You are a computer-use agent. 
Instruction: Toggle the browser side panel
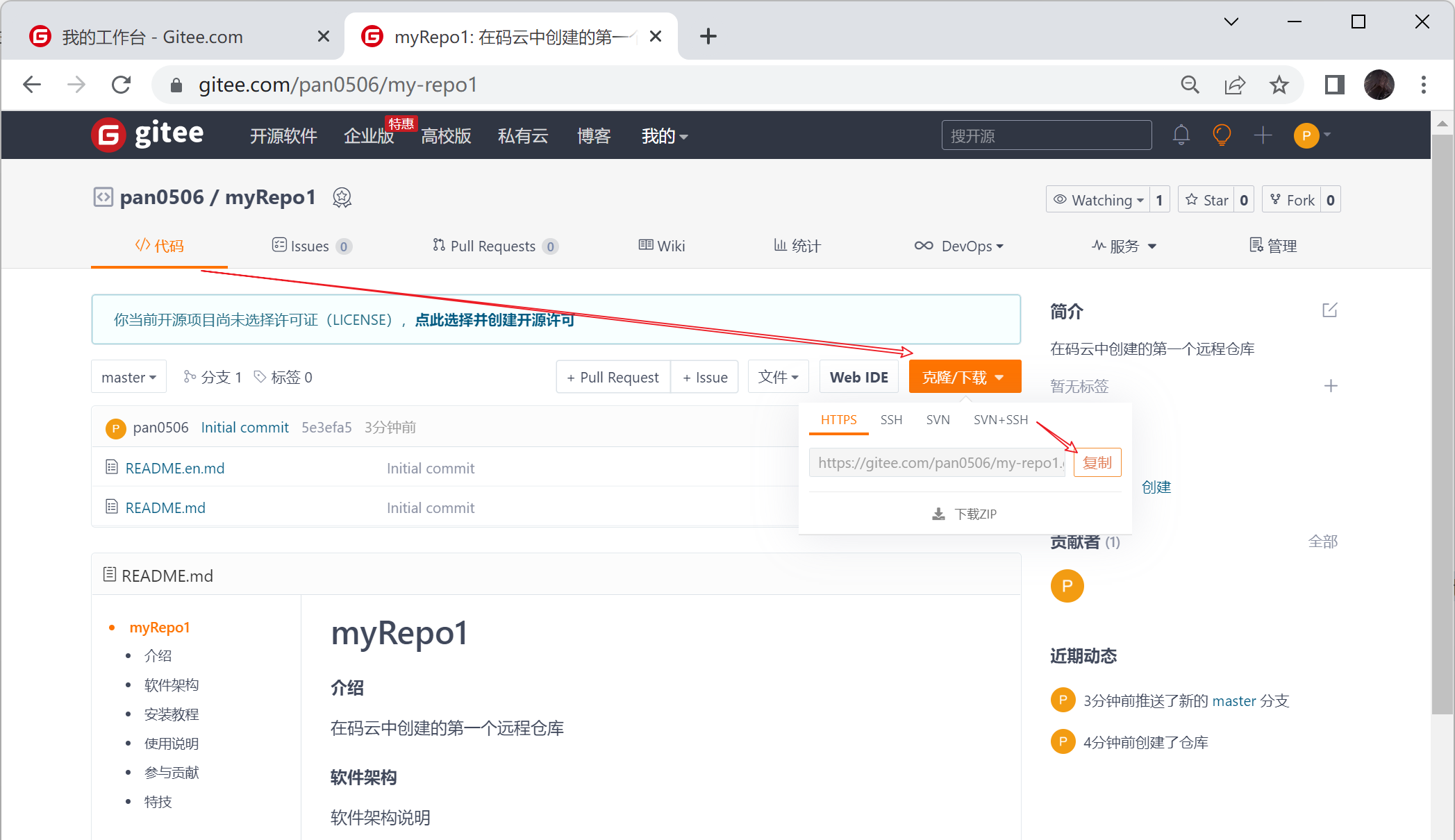[1334, 85]
